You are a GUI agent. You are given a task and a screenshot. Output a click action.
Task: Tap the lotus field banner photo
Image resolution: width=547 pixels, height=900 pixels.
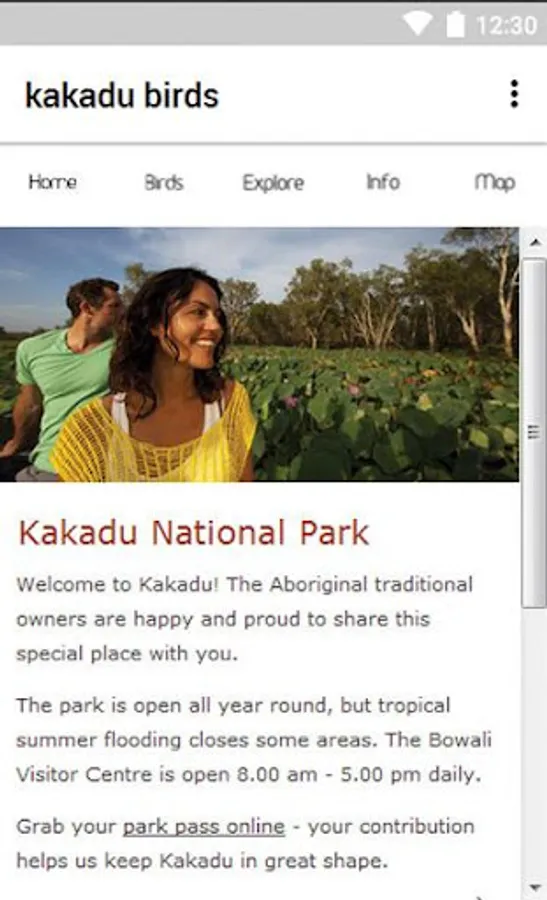pyautogui.click(x=259, y=354)
